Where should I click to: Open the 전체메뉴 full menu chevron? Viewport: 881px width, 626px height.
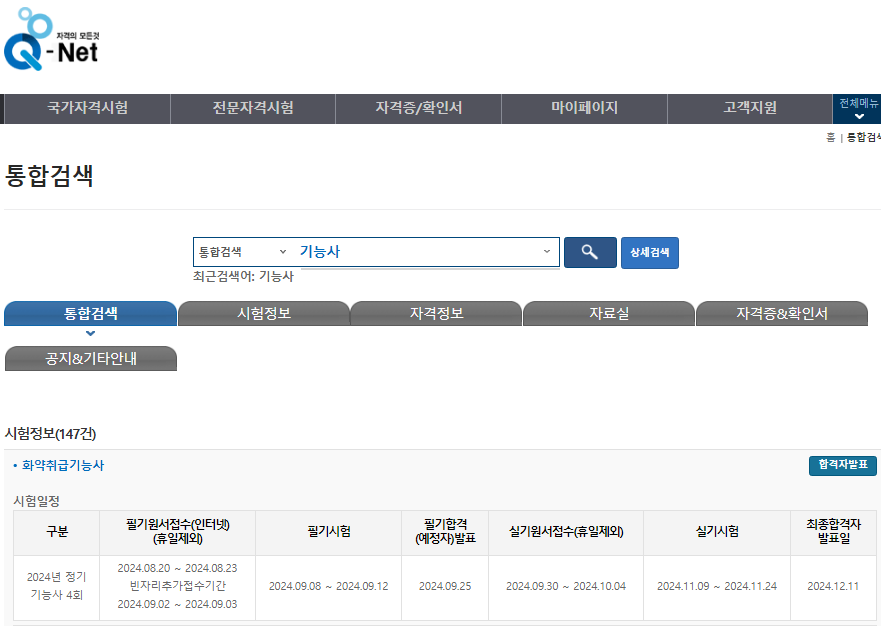[x=859, y=116]
